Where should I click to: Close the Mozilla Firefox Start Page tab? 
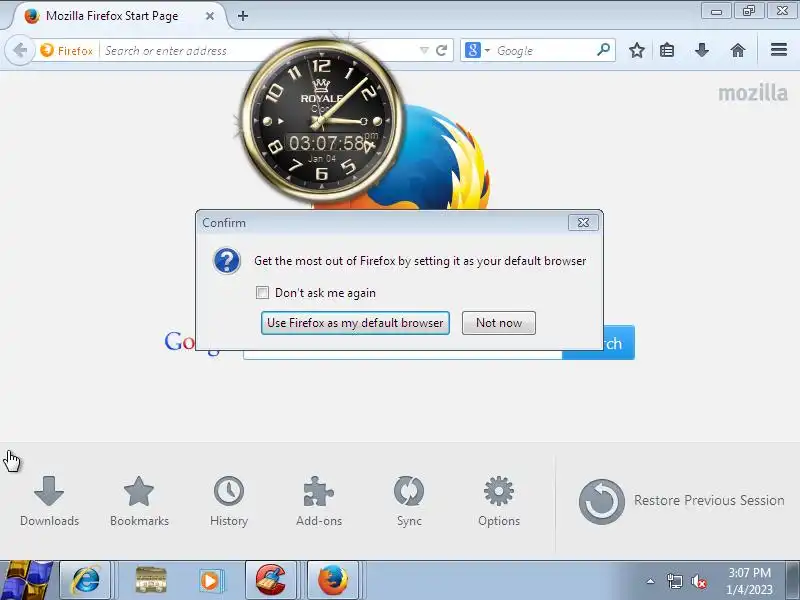click(x=210, y=16)
